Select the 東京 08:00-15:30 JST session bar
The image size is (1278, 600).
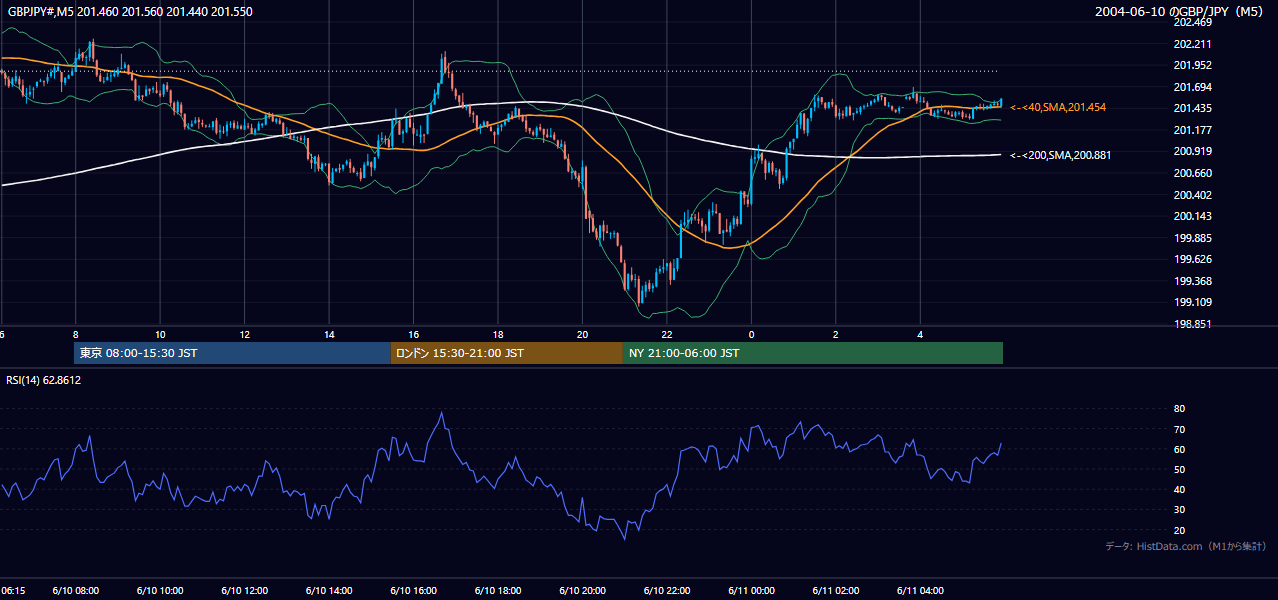click(x=232, y=353)
